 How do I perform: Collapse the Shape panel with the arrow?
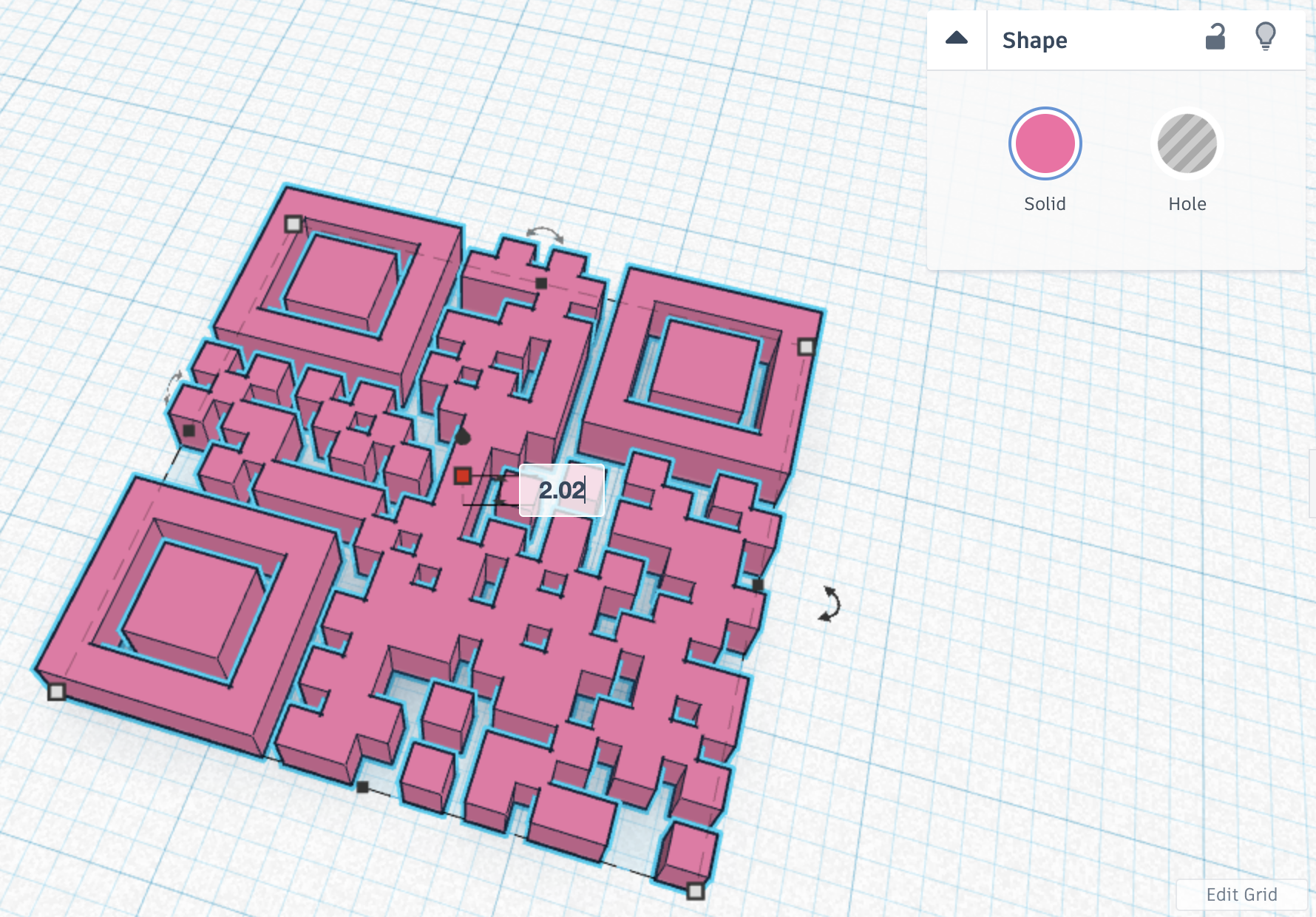[957, 38]
